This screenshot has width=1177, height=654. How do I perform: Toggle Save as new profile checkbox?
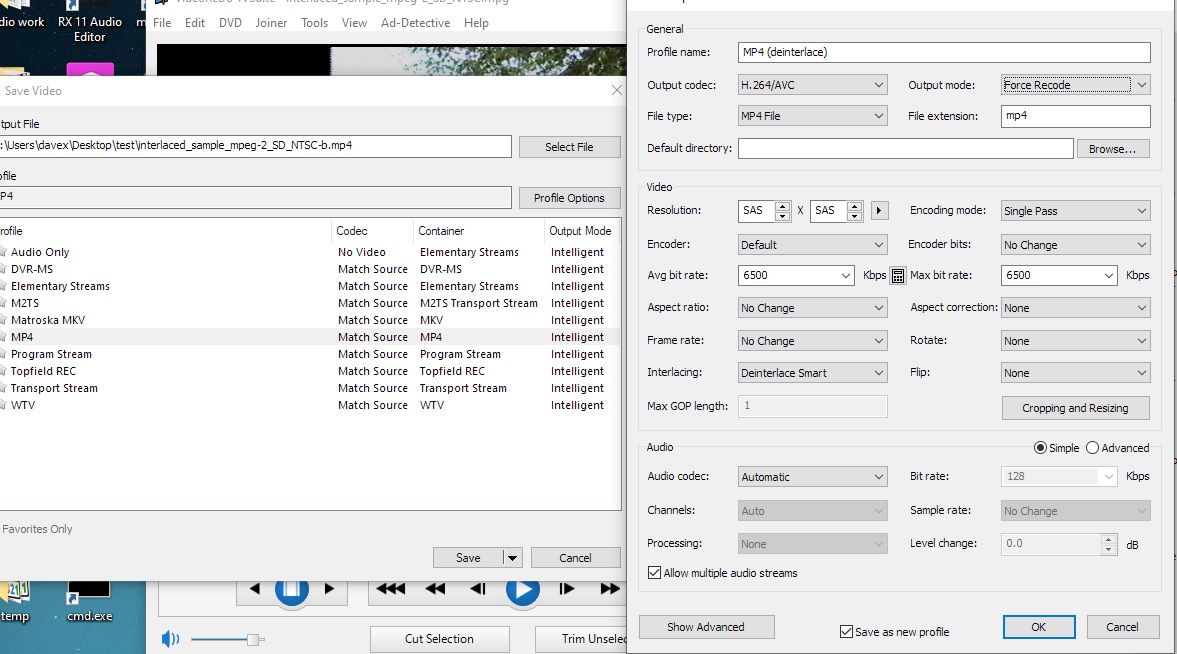tap(846, 631)
